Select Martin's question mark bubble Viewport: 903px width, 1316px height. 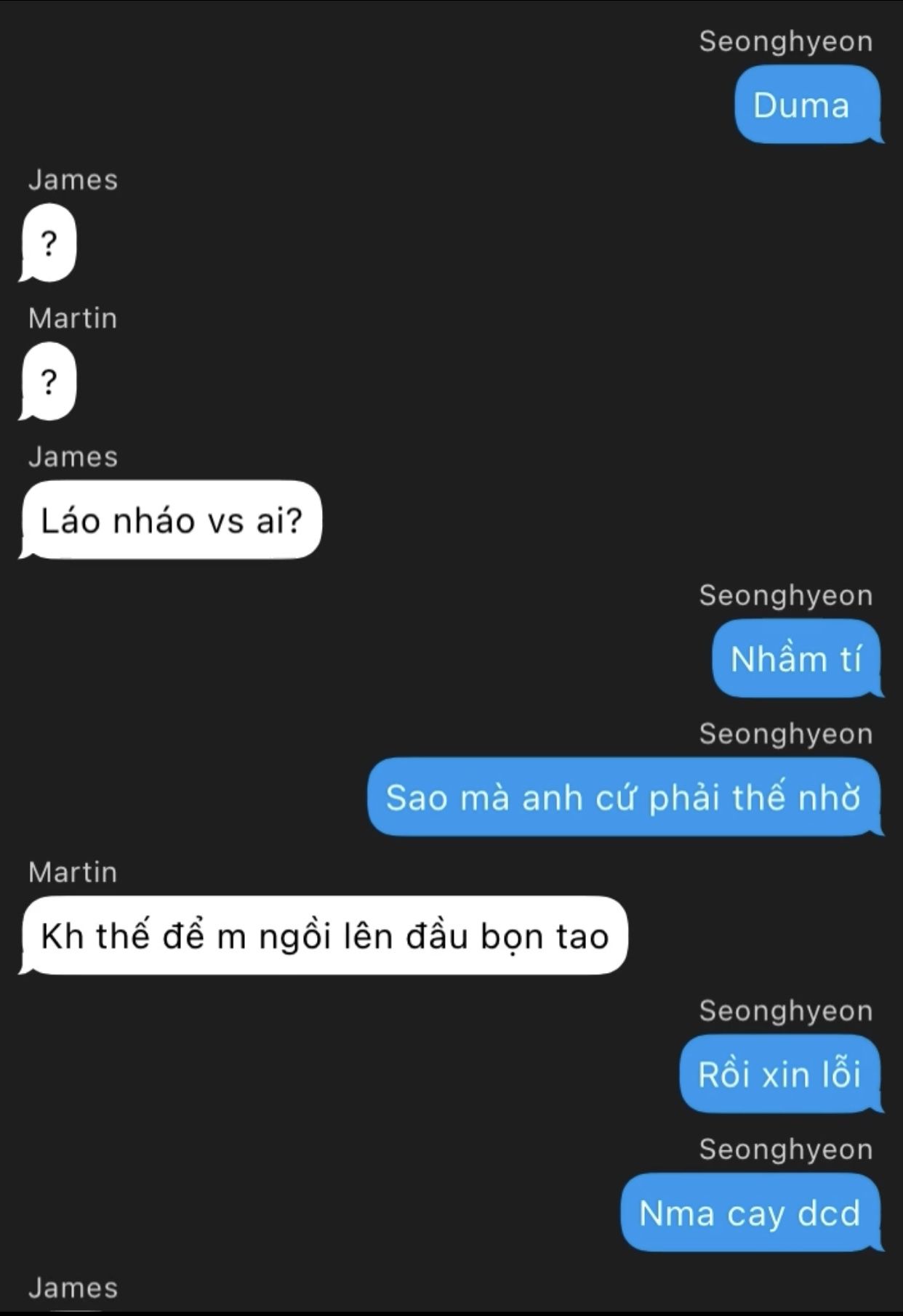coord(48,381)
